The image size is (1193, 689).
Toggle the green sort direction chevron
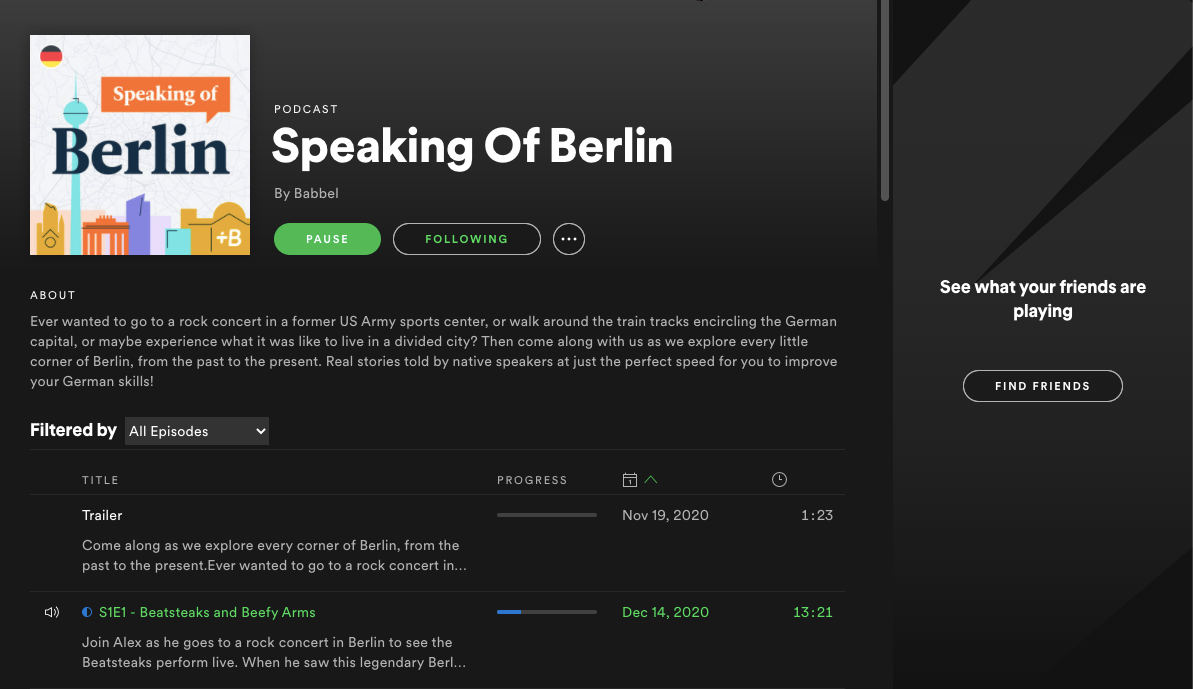pyautogui.click(x=652, y=479)
